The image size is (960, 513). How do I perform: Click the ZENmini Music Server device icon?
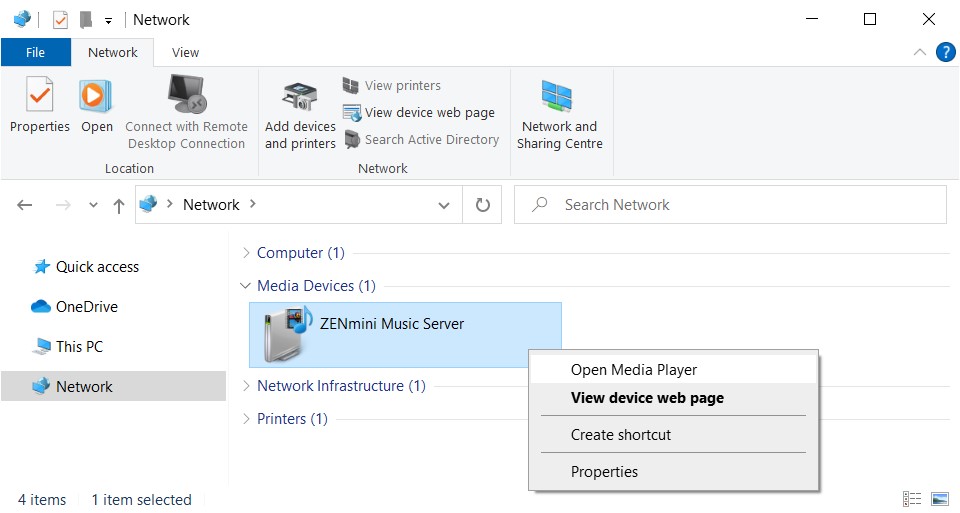[x=288, y=334]
